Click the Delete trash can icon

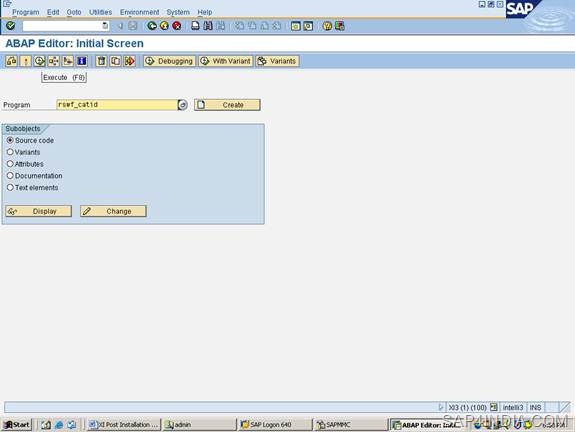click(x=101, y=61)
